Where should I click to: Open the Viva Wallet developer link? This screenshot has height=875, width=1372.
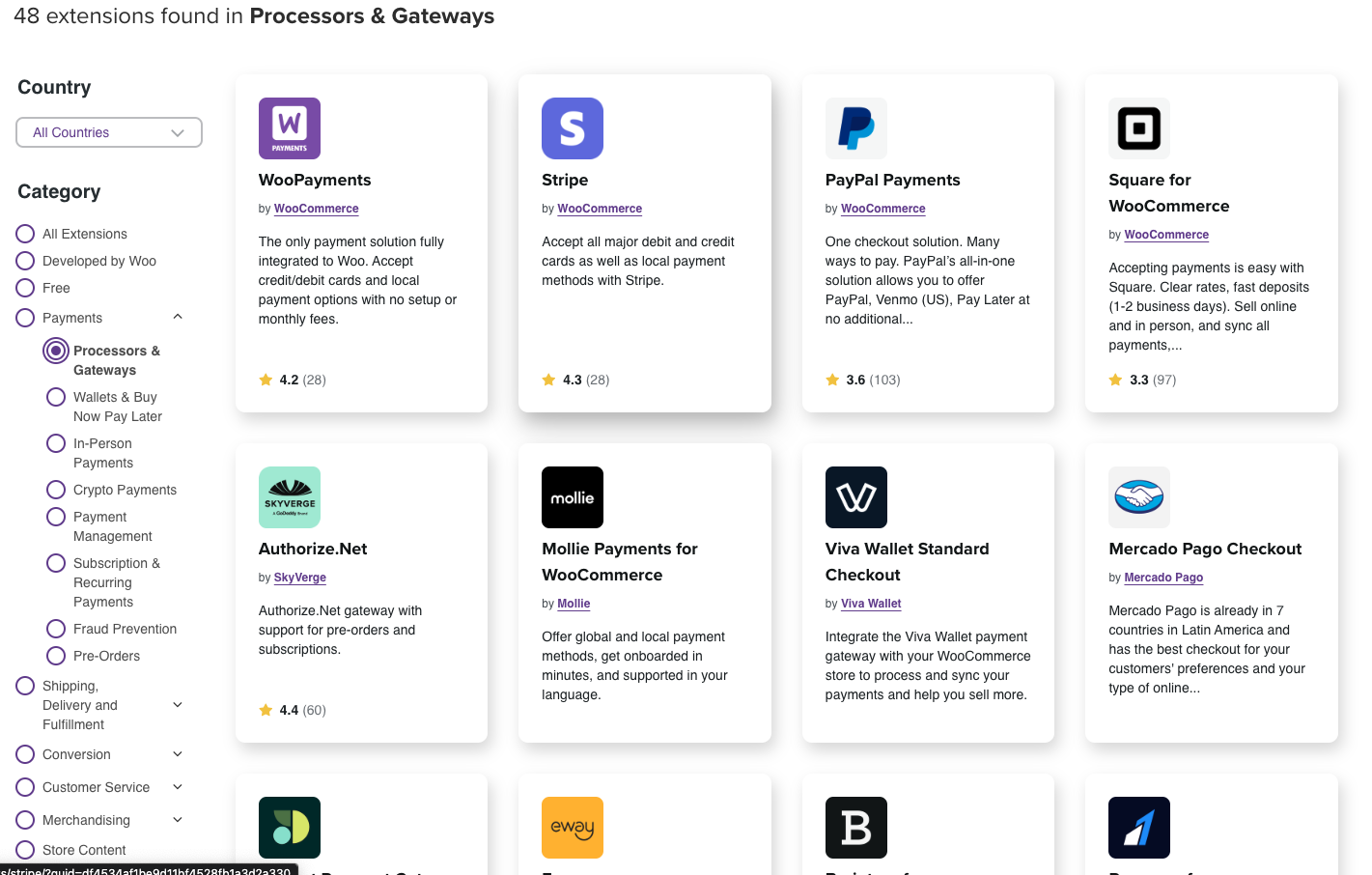871,604
